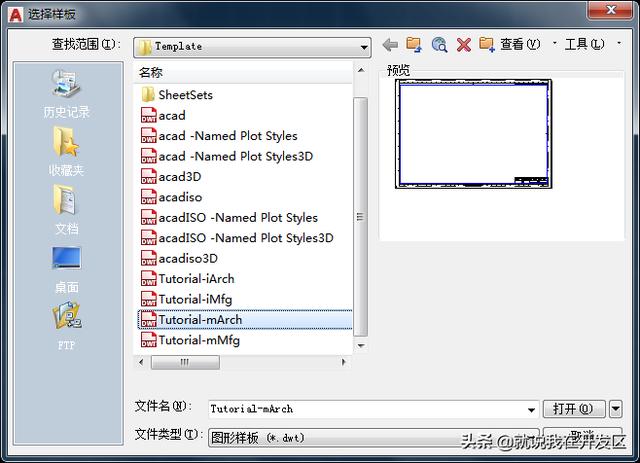Select acadISO -Named Plot Styles template
Screen dimensions: 640x463
[238, 218]
